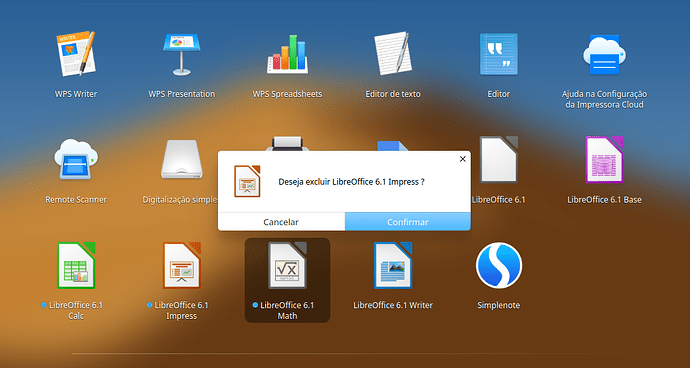Click the 'Remote Scanner' label
Viewport: 690px width, 368px height.
click(76, 200)
